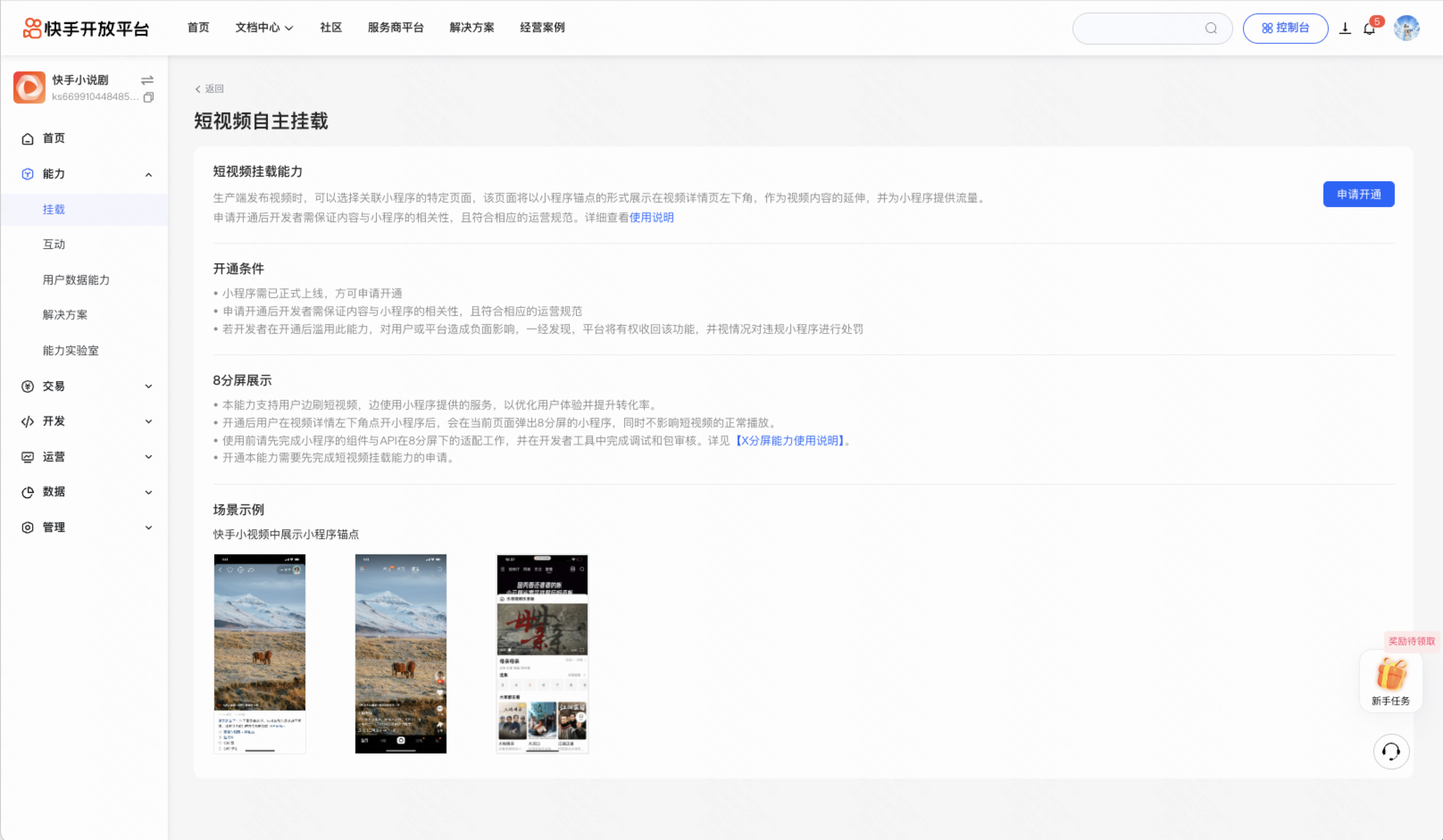Click the download icon in header

click(x=1345, y=29)
